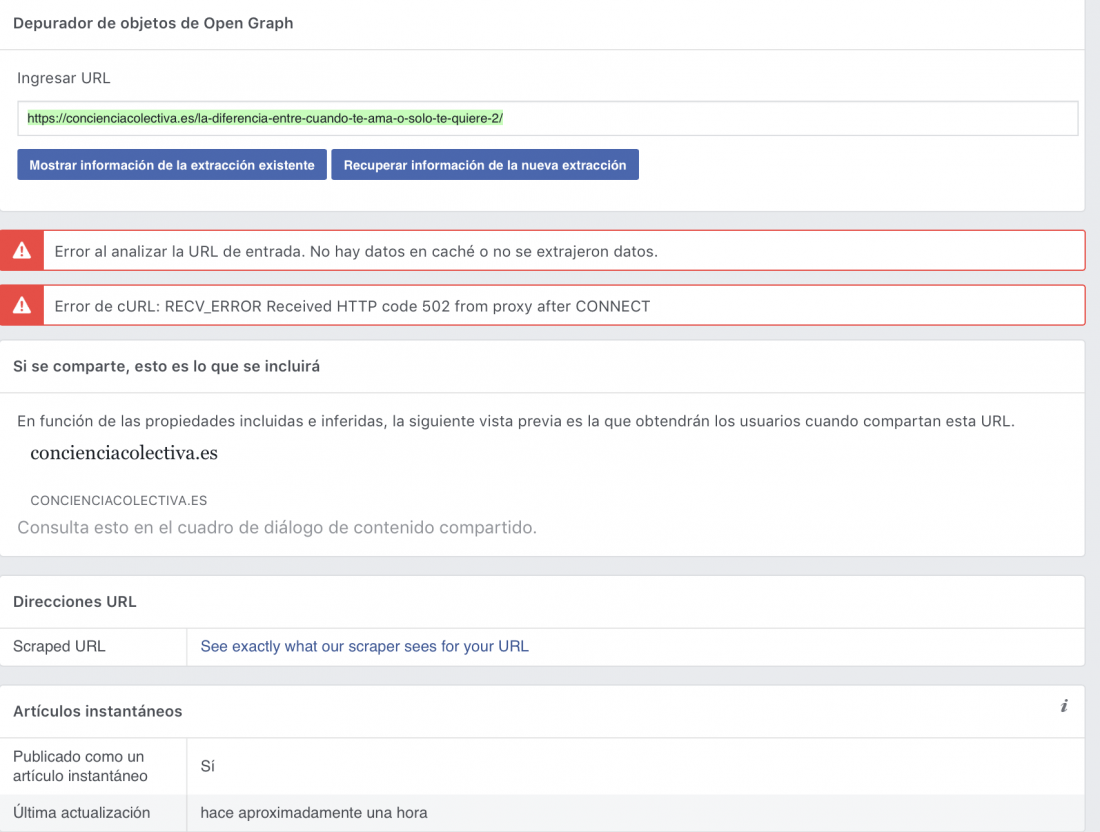The width and height of the screenshot is (1100, 832).
Task: Click 'Si se comparte, esto es lo que' heading
Action: point(166,366)
